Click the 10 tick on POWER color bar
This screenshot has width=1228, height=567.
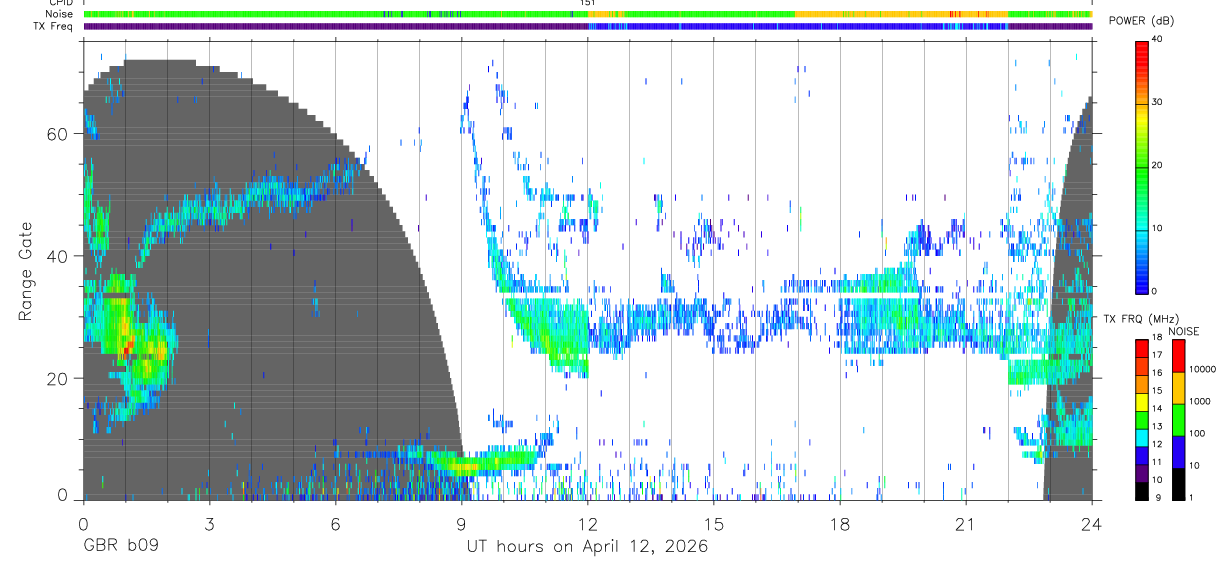tap(1157, 229)
